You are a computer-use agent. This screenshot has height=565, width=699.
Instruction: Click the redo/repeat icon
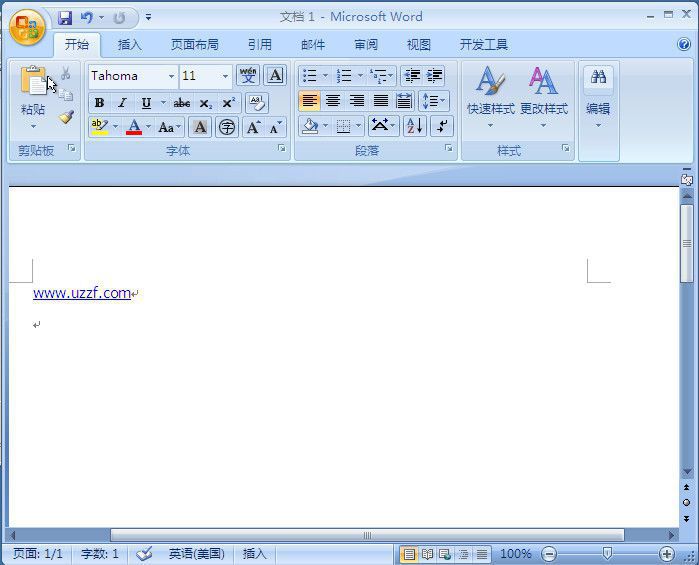pos(119,18)
